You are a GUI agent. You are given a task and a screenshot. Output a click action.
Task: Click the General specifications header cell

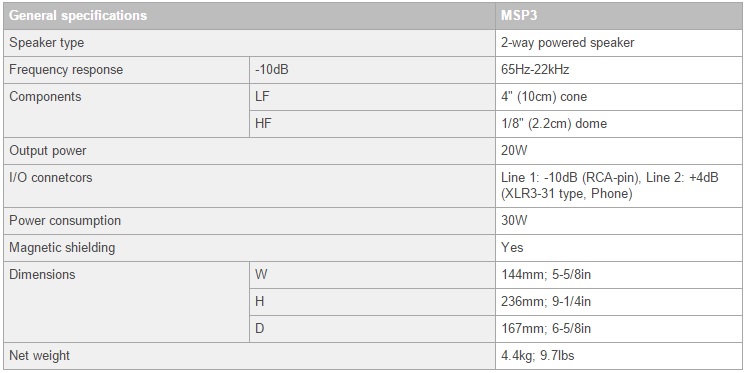(249, 16)
